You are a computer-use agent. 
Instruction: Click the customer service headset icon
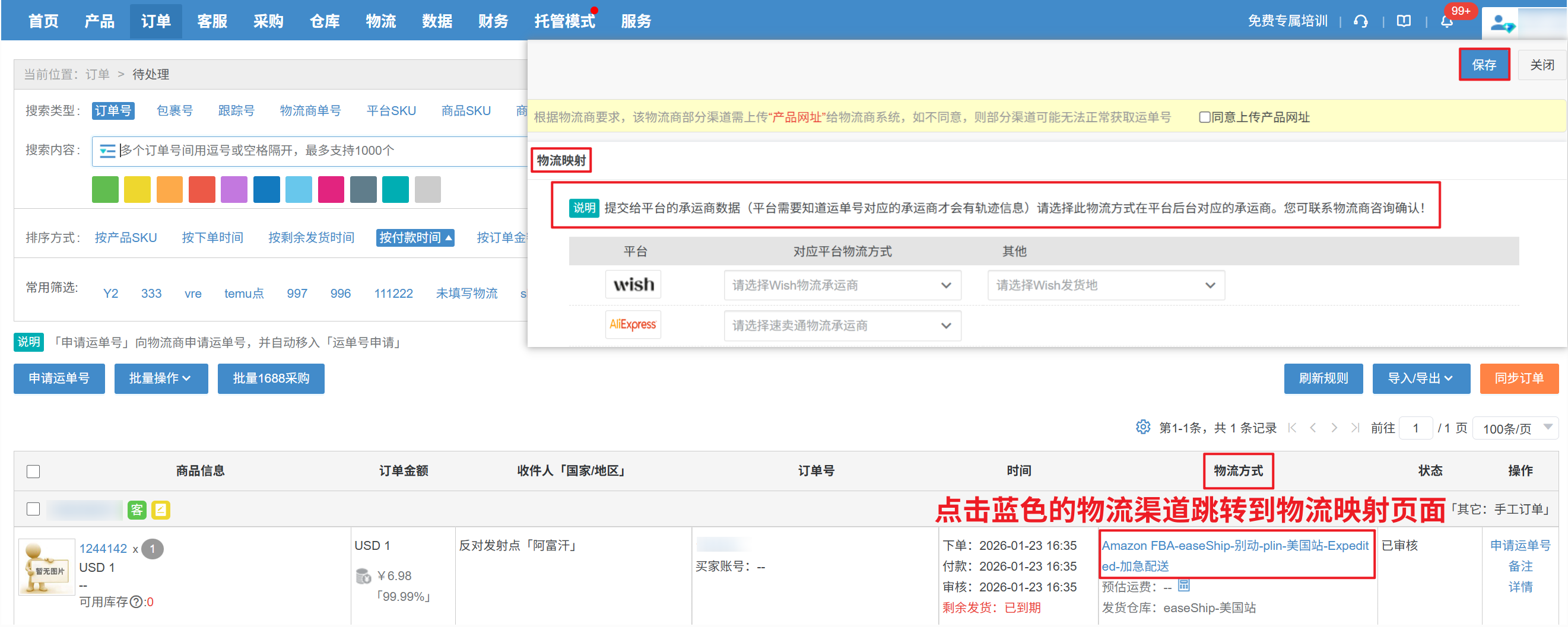1361,21
